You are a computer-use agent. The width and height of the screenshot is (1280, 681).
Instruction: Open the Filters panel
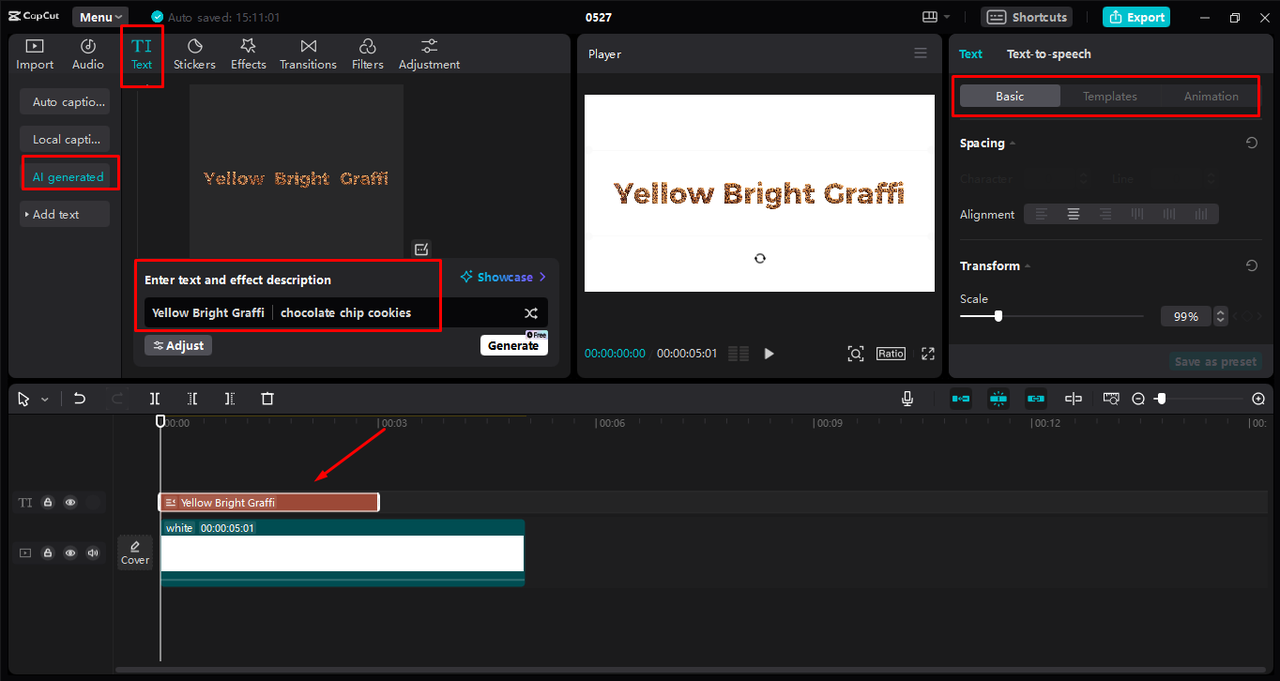pos(367,55)
